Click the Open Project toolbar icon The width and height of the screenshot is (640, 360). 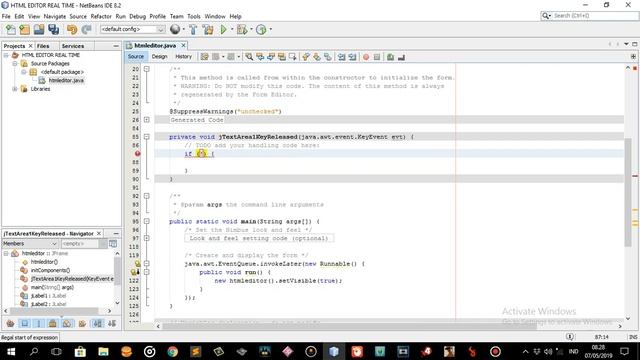tap(39, 29)
